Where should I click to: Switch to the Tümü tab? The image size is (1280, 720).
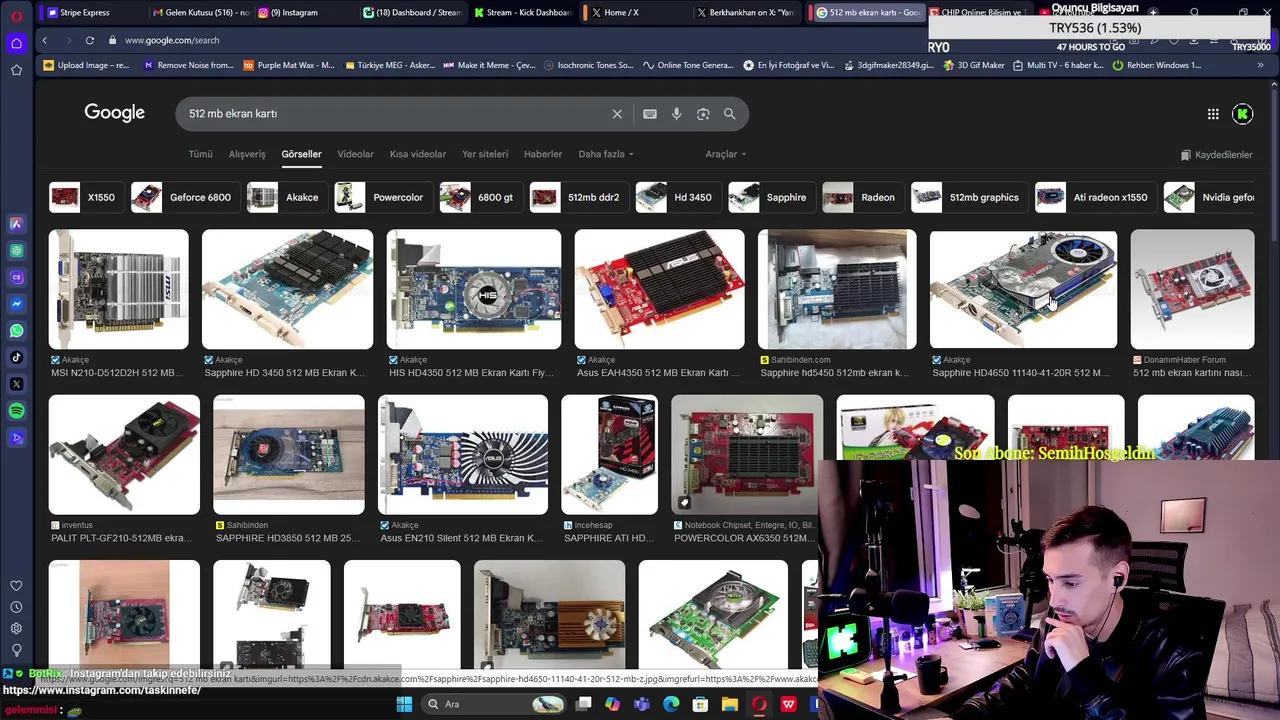(x=201, y=154)
